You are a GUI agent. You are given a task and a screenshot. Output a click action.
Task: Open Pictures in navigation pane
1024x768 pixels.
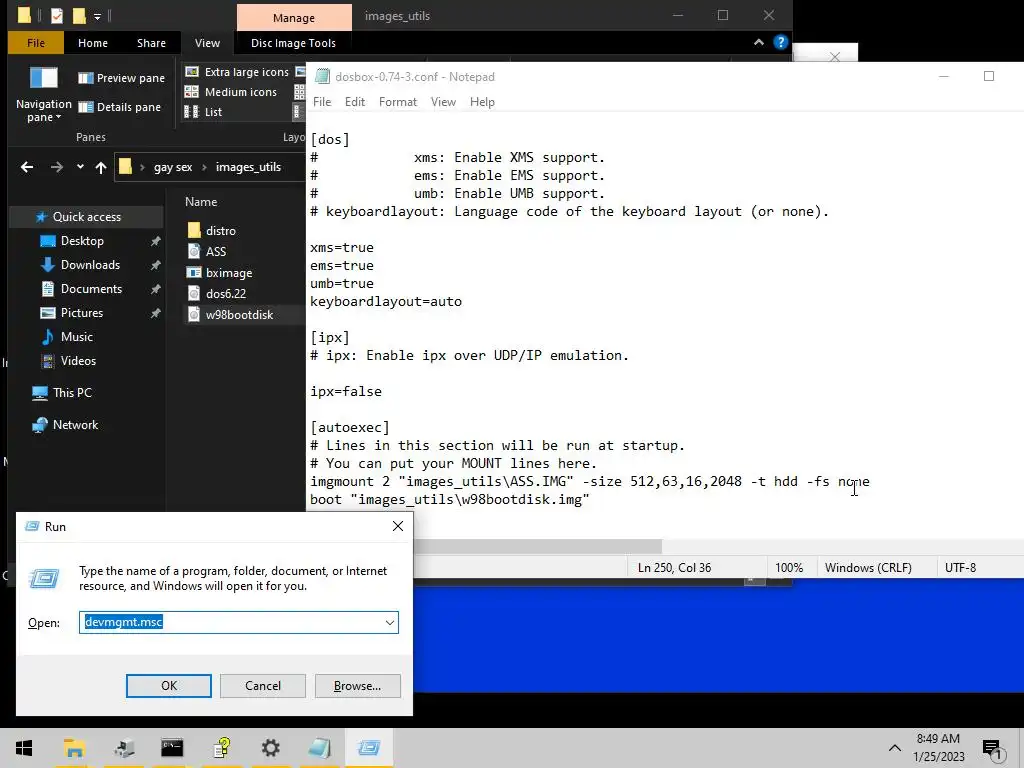pos(82,313)
